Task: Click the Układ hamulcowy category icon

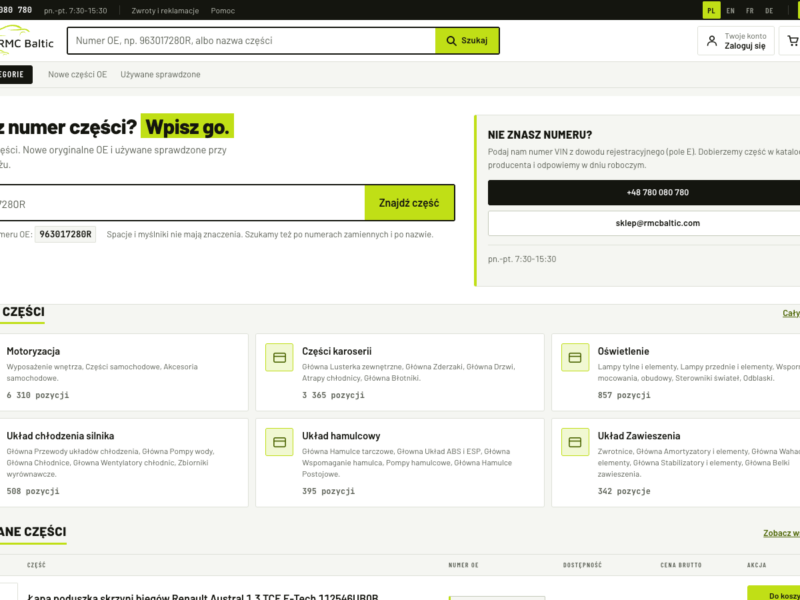Action: pos(279,442)
